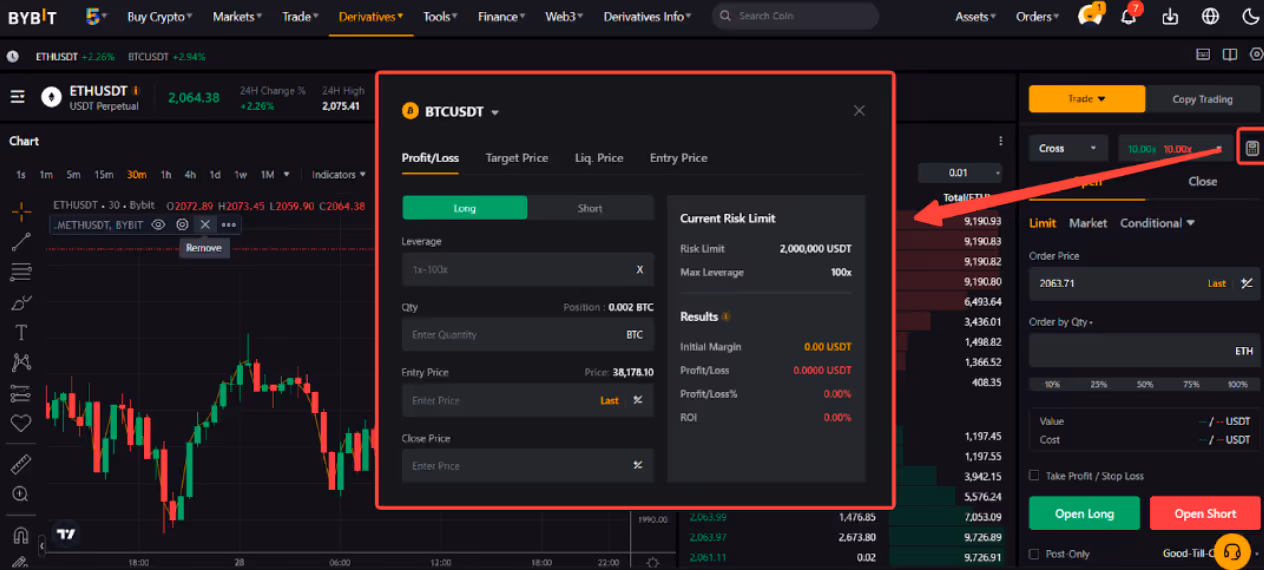
Task: Select the 1h chart timeframe
Action: click(x=166, y=175)
